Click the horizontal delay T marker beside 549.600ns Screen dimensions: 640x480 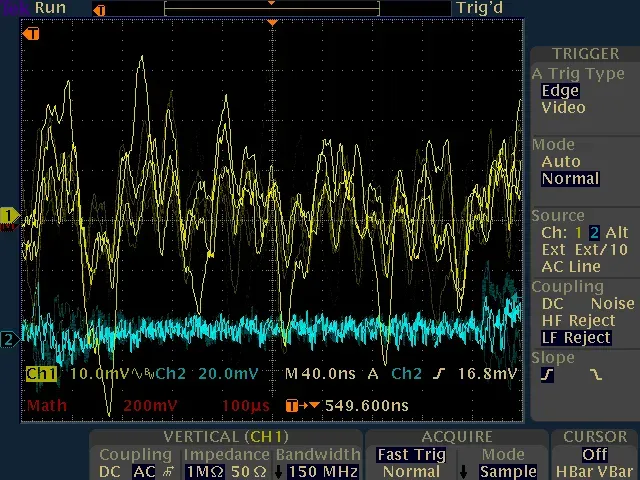tap(292, 405)
